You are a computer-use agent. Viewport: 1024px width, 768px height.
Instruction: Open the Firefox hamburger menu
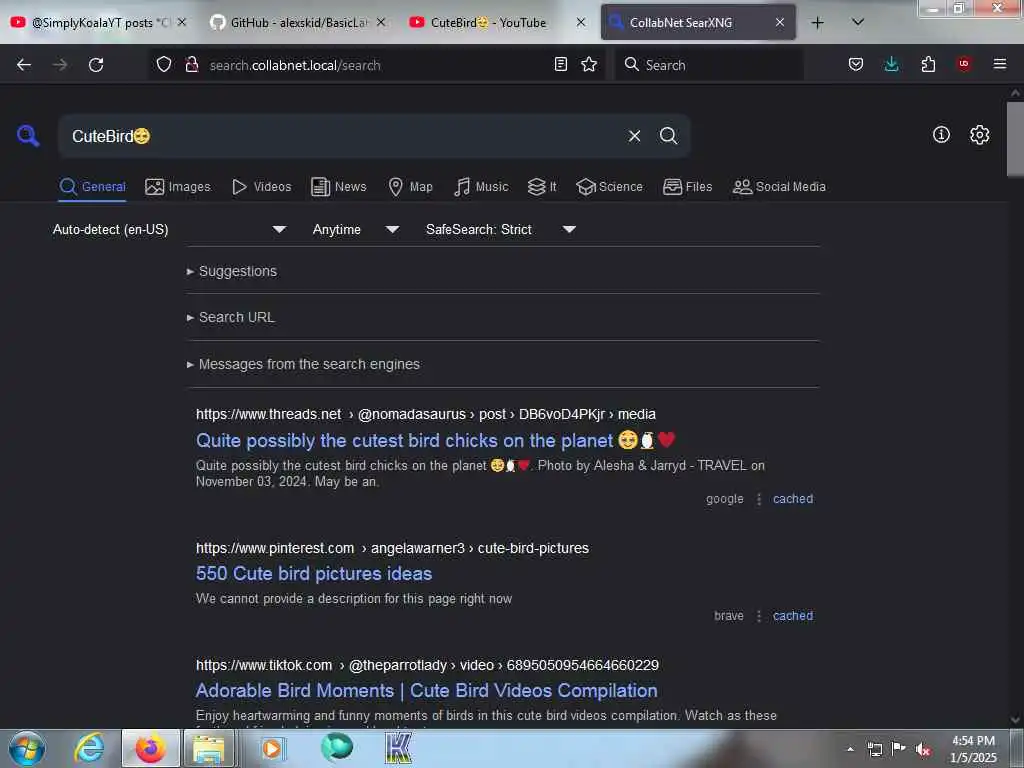1000,64
